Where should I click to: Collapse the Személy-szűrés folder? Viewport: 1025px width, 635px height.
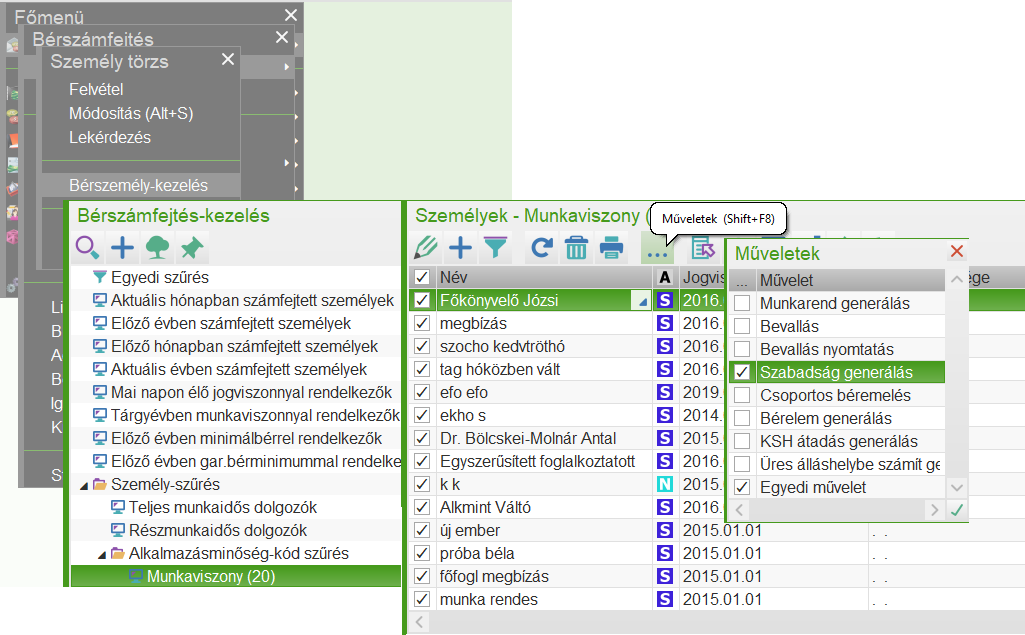(84, 485)
